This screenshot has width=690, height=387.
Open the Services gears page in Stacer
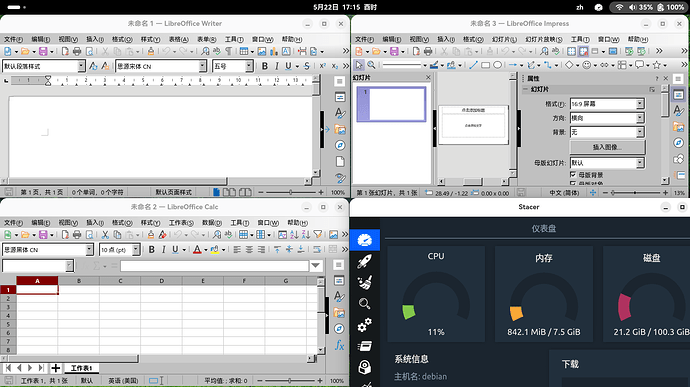pyautogui.click(x=364, y=325)
